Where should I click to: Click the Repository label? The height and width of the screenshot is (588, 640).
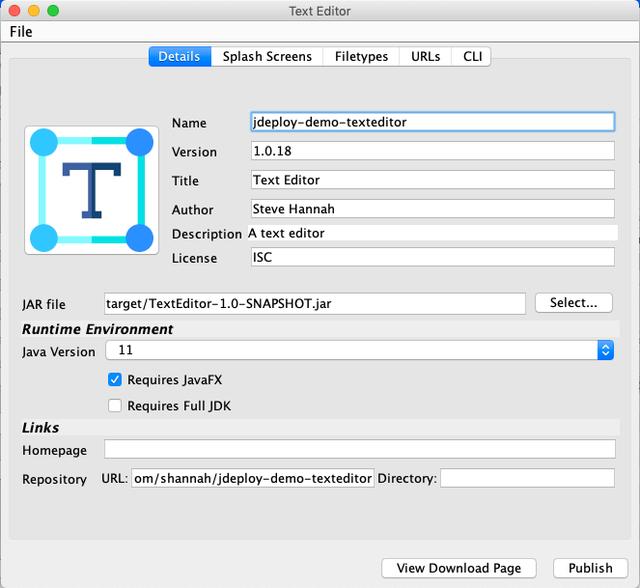tap(54, 479)
